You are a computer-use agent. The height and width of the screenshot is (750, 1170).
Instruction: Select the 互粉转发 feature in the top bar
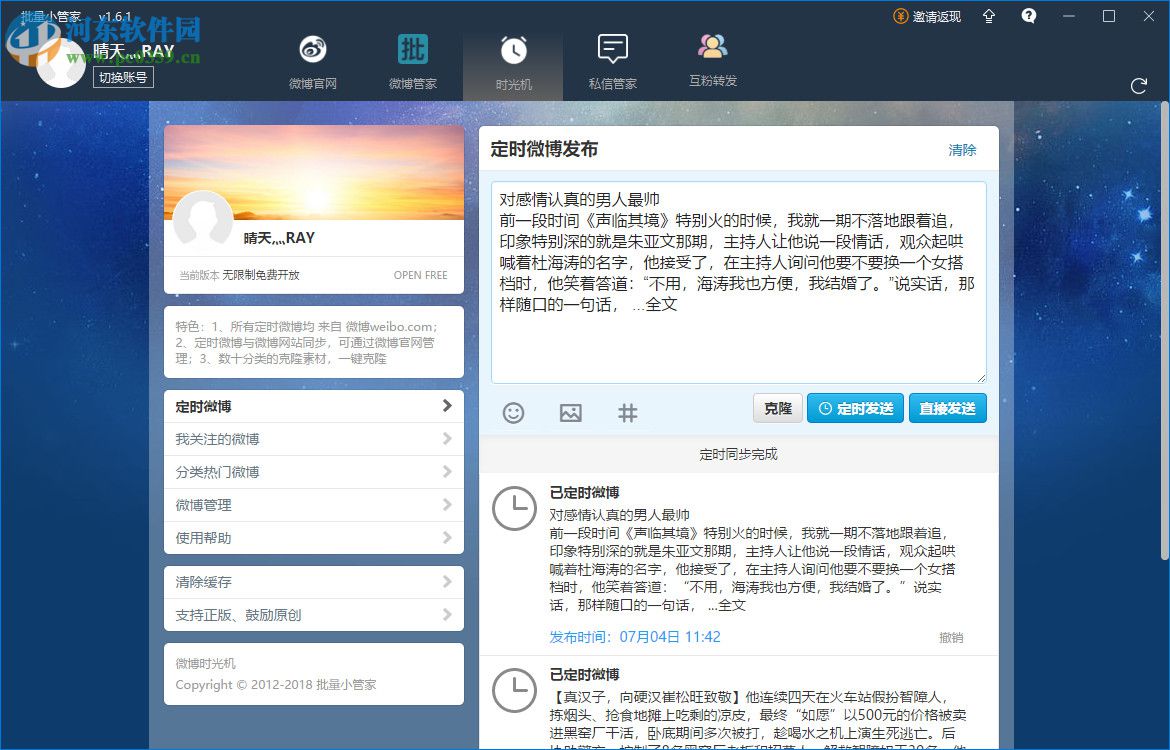712,60
